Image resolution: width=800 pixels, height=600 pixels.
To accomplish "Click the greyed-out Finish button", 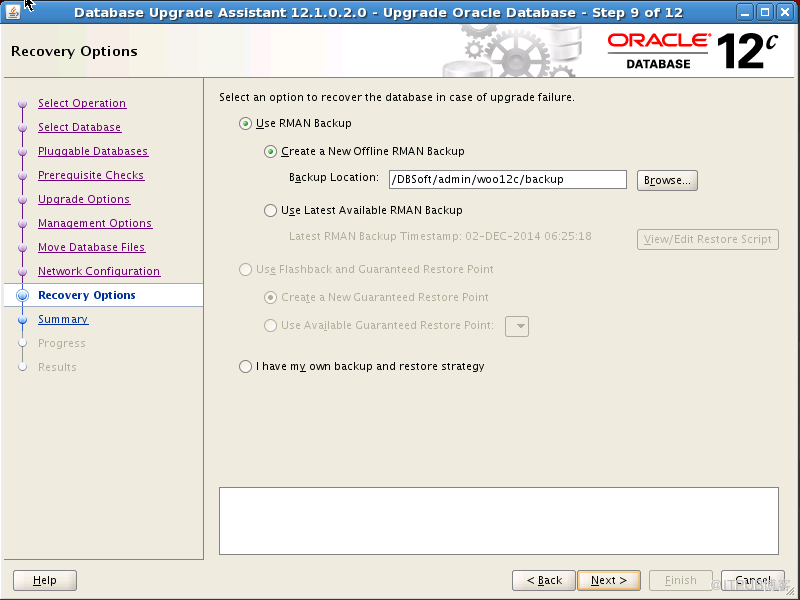I will pos(681,580).
